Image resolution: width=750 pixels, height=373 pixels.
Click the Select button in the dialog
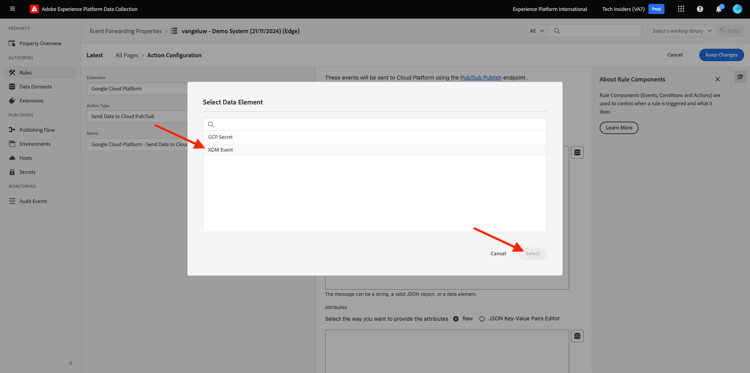click(x=532, y=253)
